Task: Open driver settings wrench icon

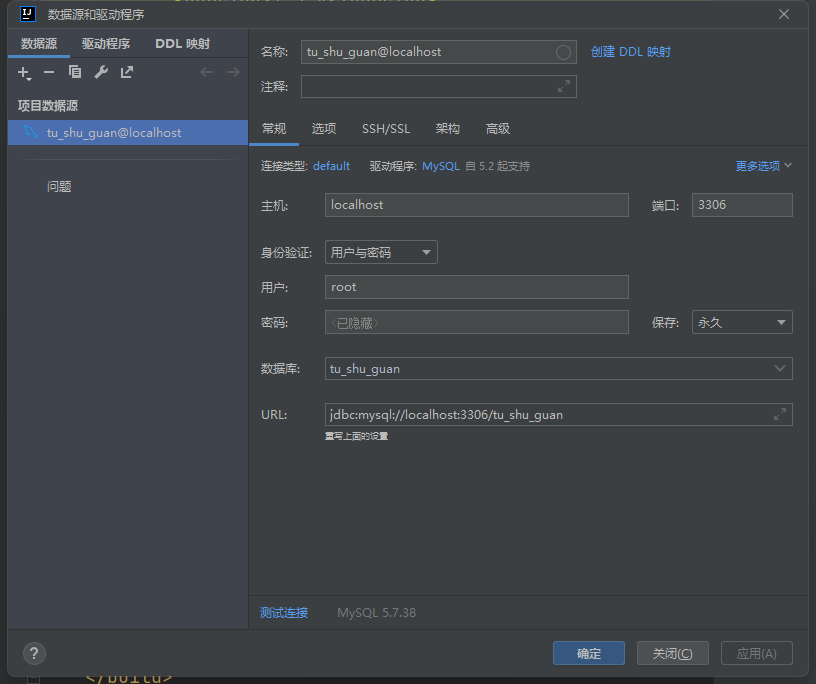Action: (101, 72)
